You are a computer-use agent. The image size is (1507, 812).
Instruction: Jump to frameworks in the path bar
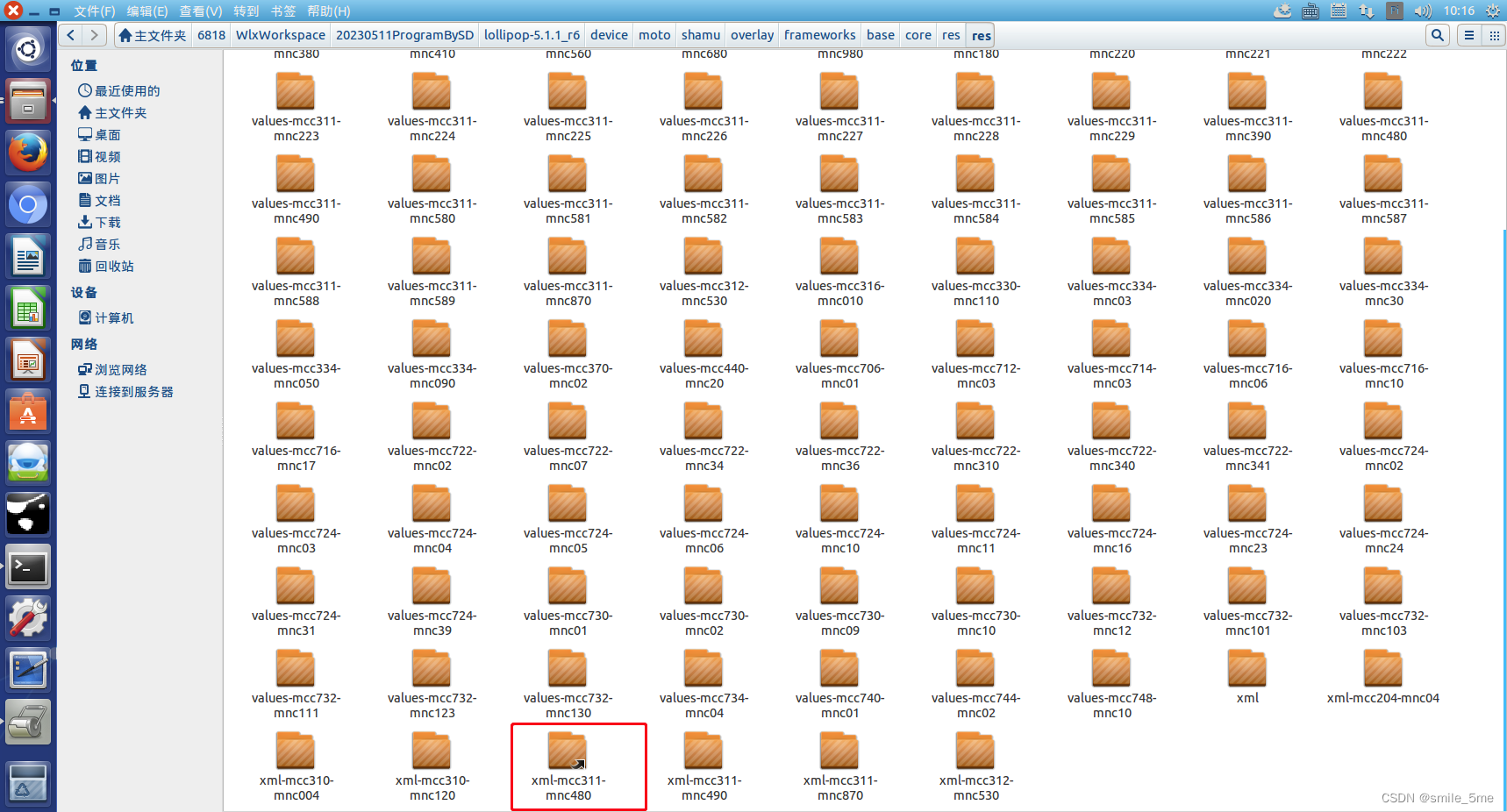(819, 35)
